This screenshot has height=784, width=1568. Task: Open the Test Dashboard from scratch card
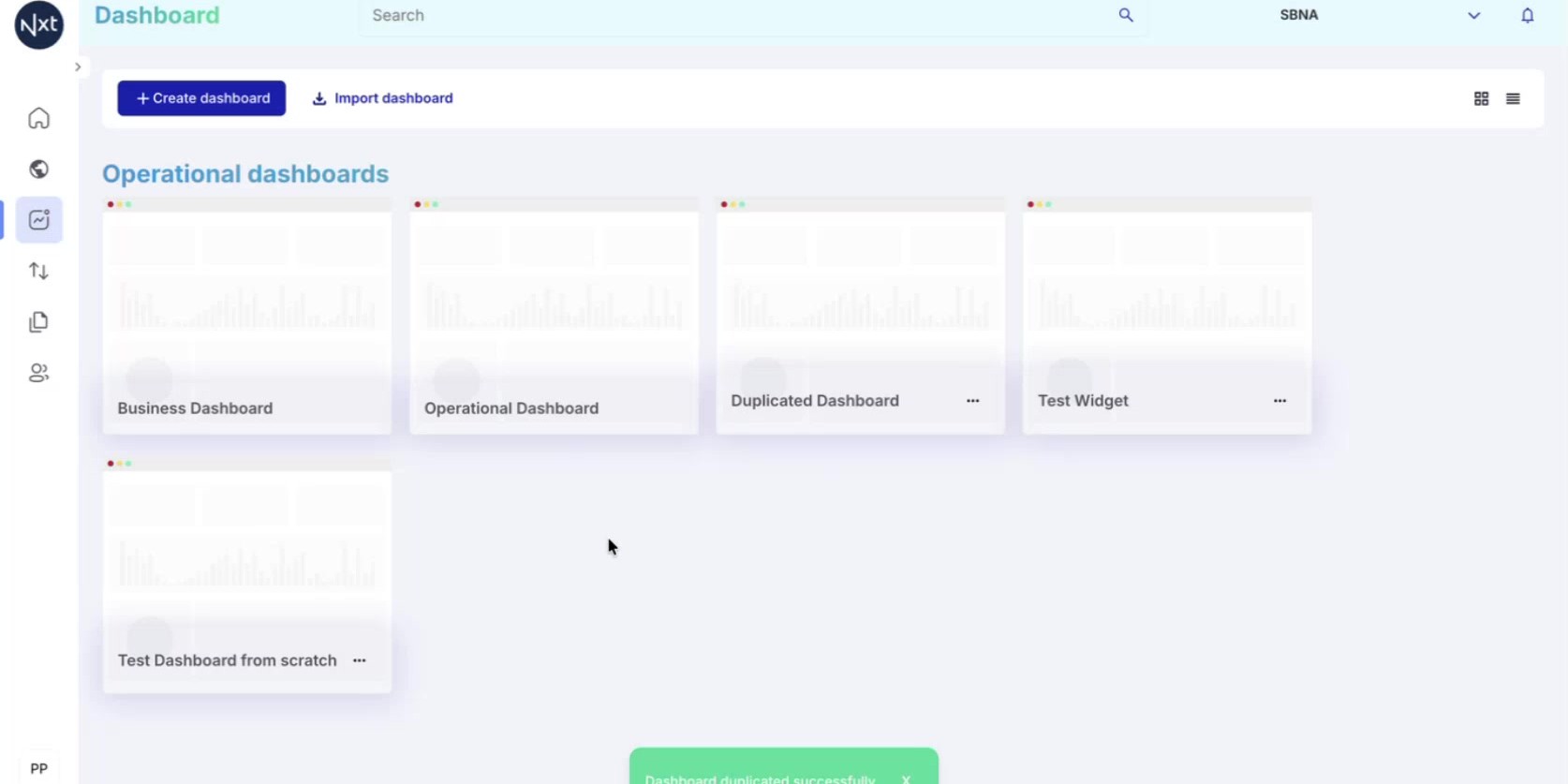pyautogui.click(x=247, y=575)
